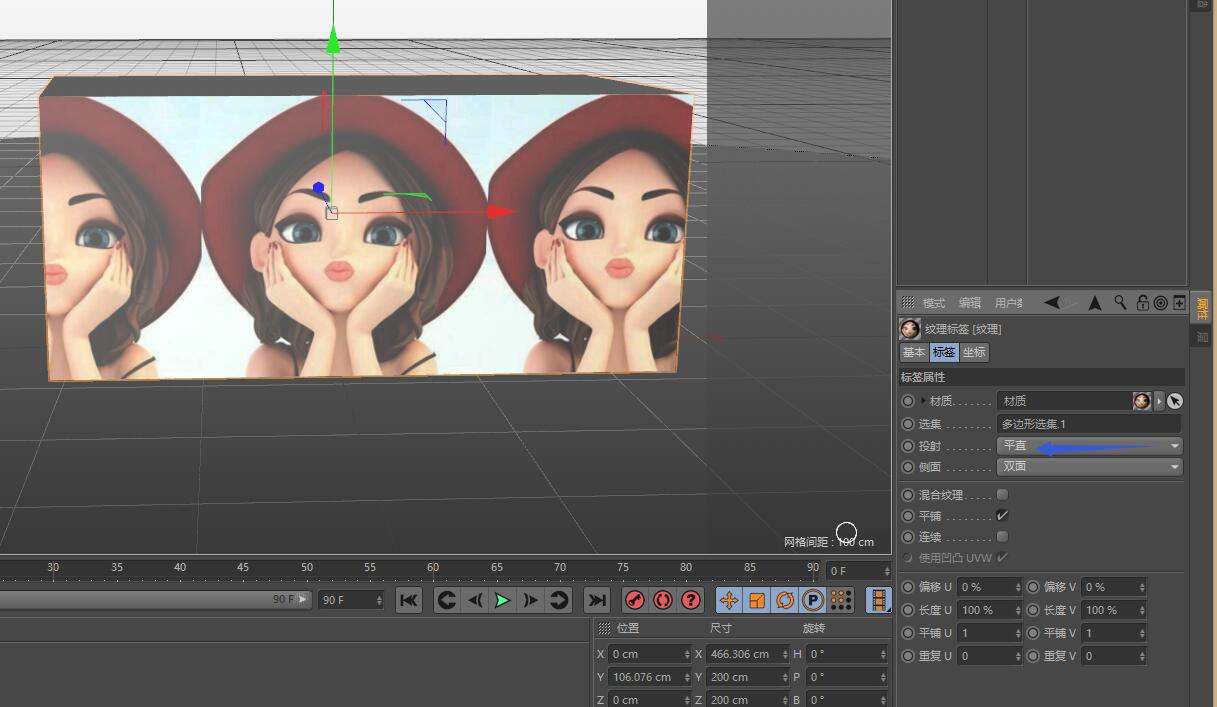The height and width of the screenshot is (707, 1217).
Task: Click the 90 F end frame field
Action: pos(350,600)
